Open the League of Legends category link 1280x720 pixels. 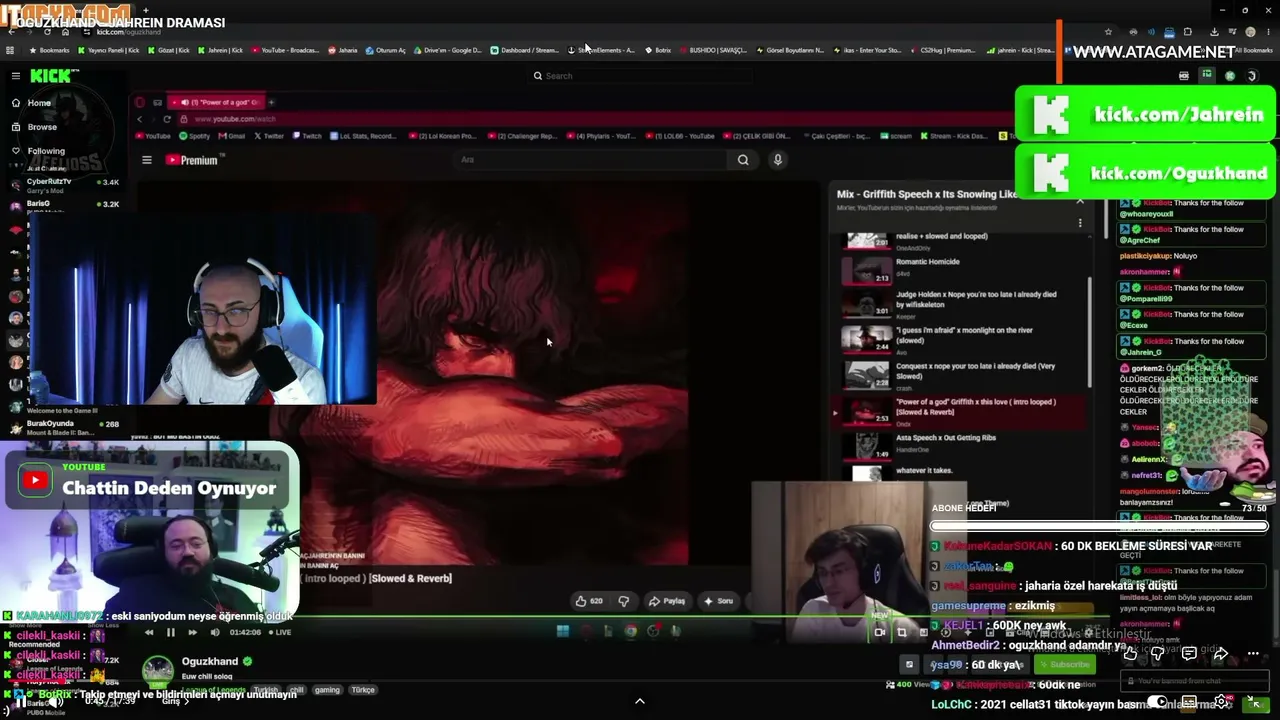(214, 690)
